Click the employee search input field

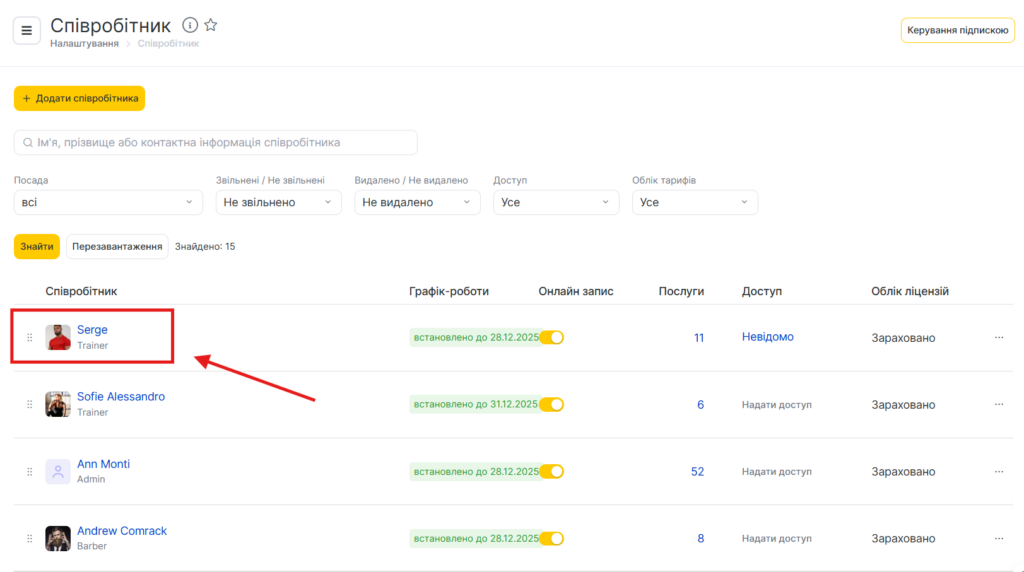point(215,142)
